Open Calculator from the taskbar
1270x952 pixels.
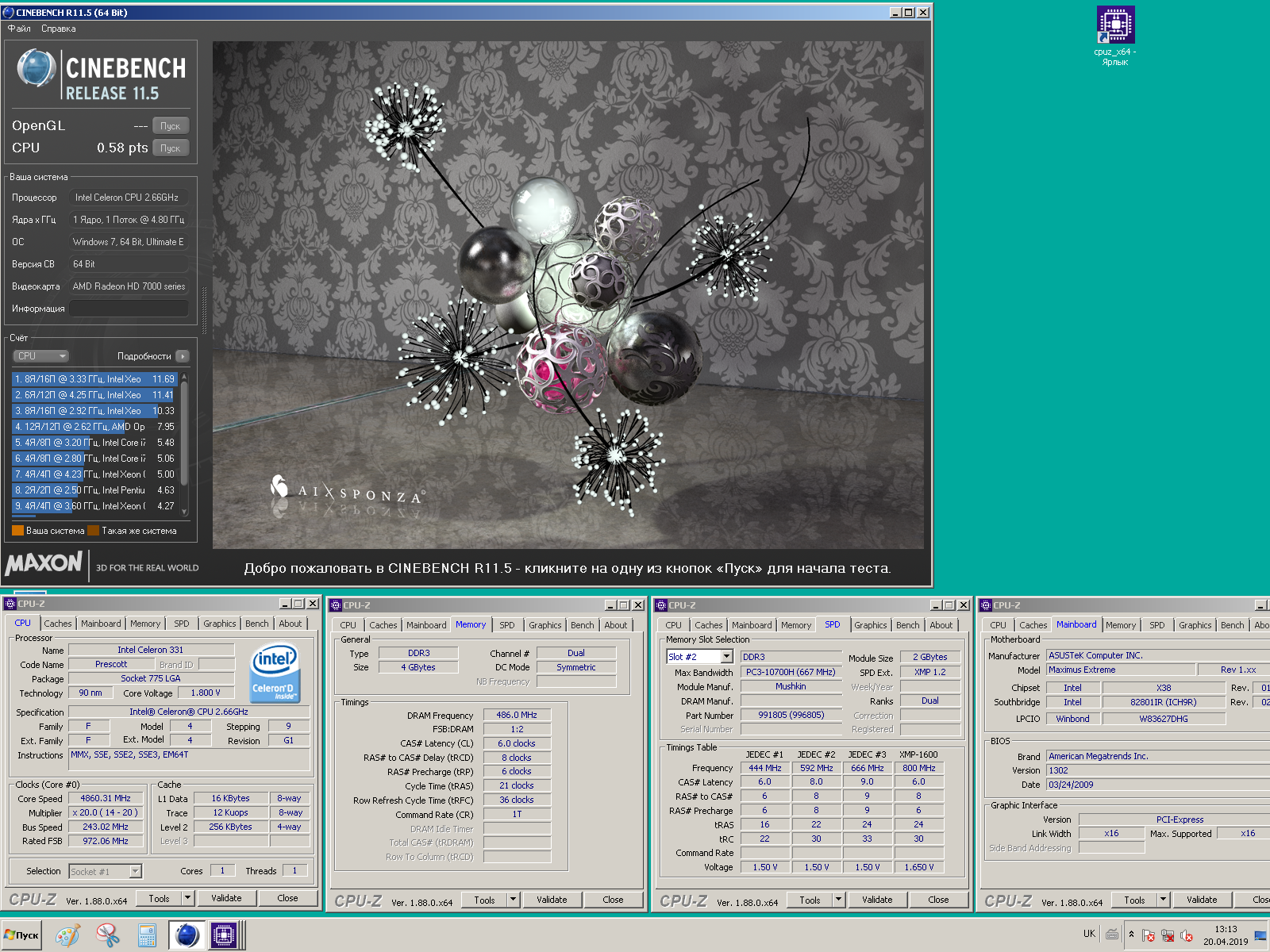pos(147,935)
